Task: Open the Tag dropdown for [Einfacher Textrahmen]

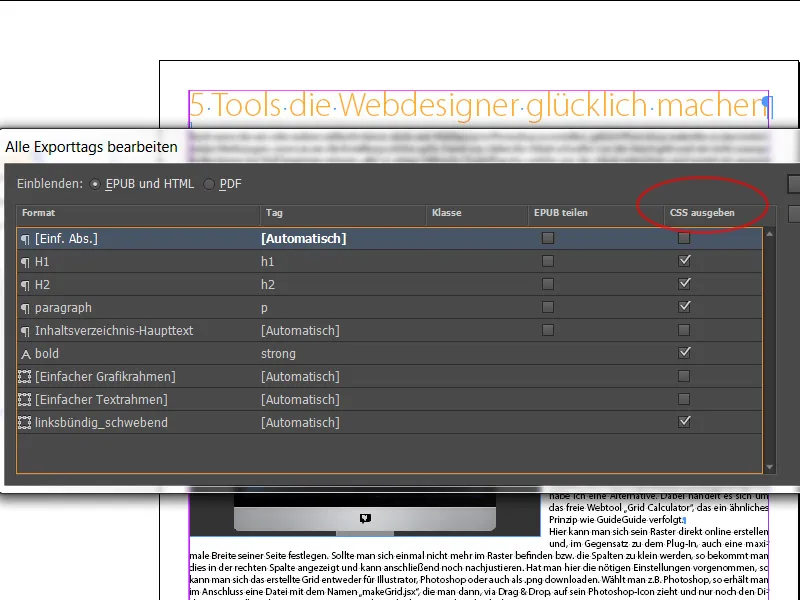Action: click(300, 399)
